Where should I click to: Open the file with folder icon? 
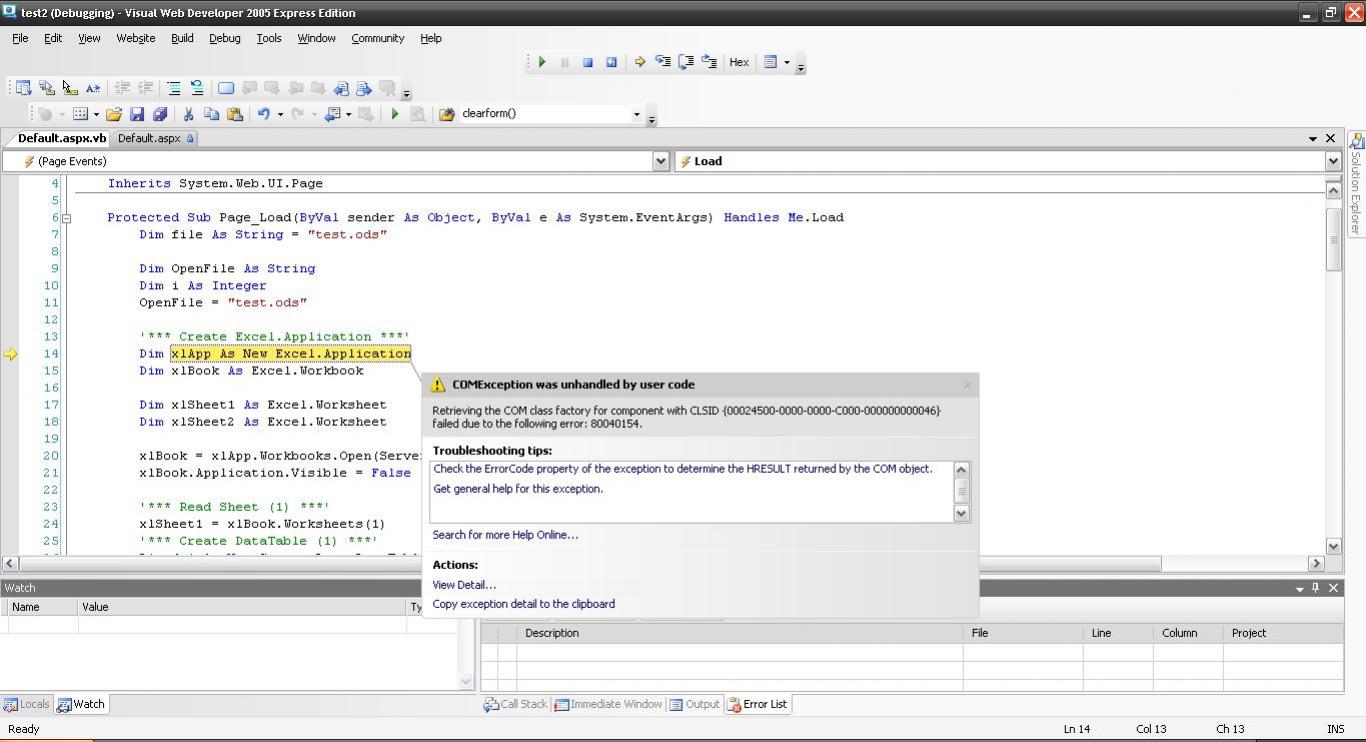point(114,114)
